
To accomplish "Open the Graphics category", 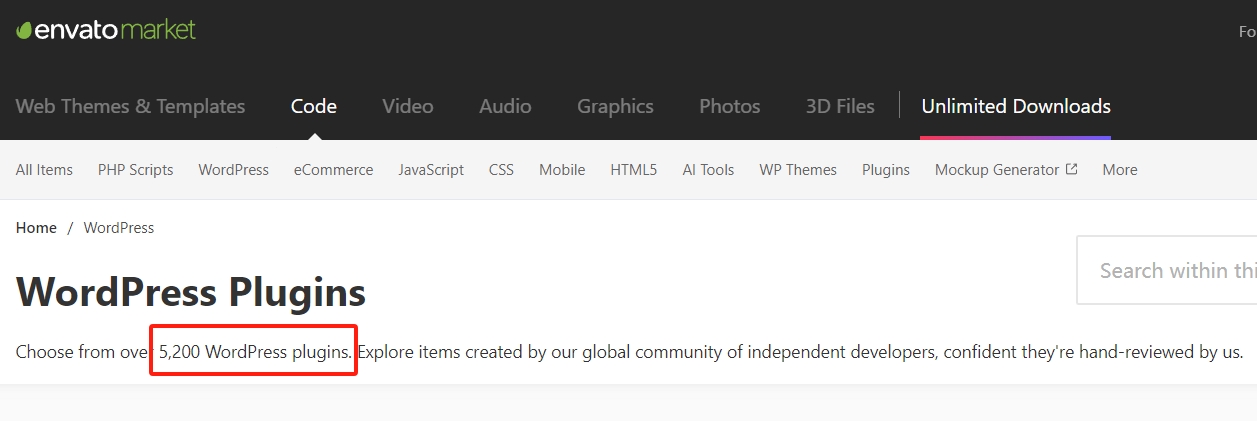I will 615,106.
